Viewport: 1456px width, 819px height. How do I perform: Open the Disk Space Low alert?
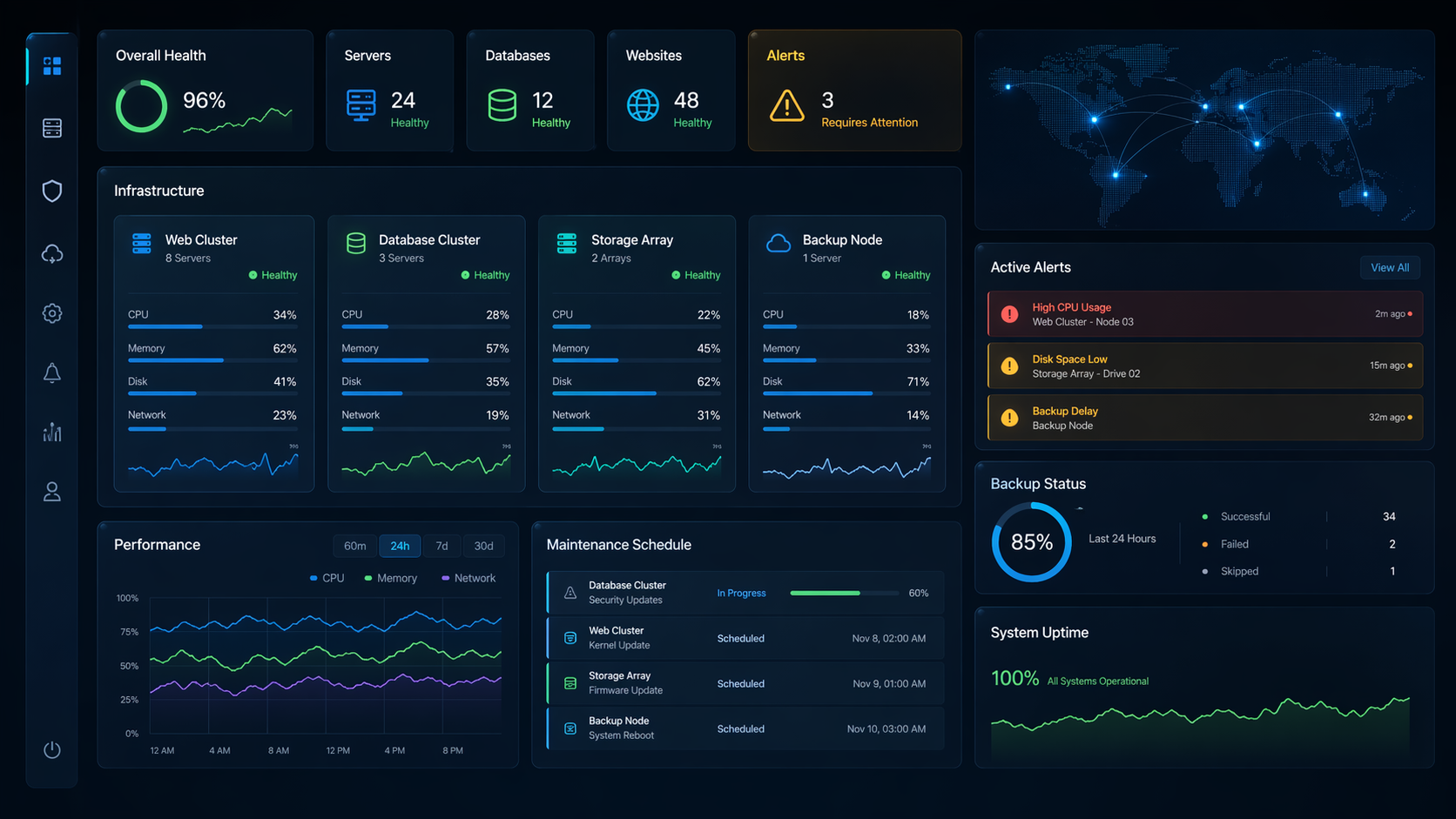[1205, 366]
